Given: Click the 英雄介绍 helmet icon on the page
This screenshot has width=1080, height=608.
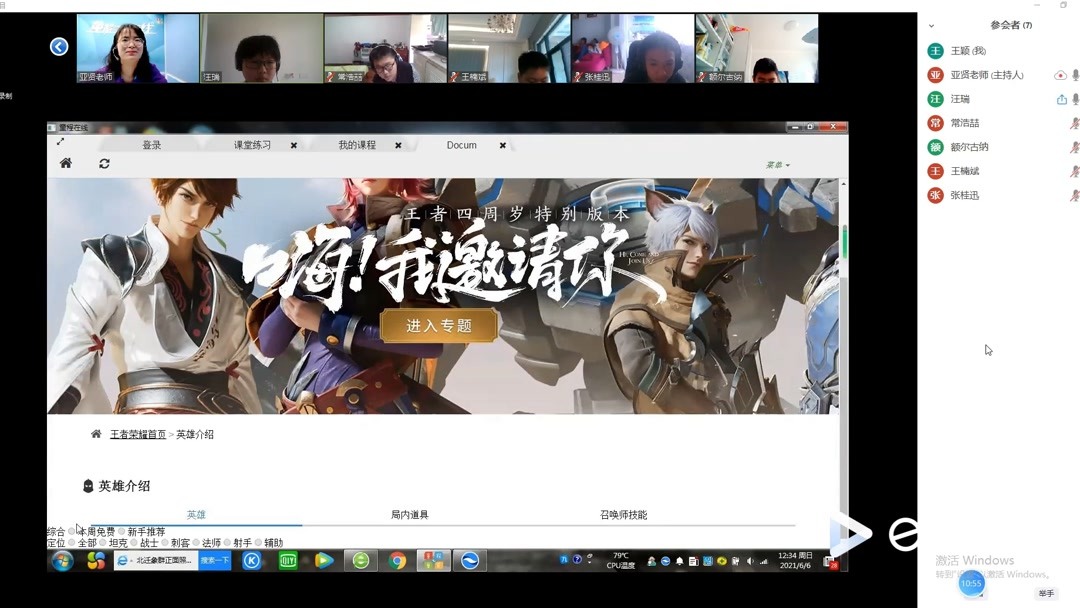Looking at the screenshot, I should tap(88, 486).
